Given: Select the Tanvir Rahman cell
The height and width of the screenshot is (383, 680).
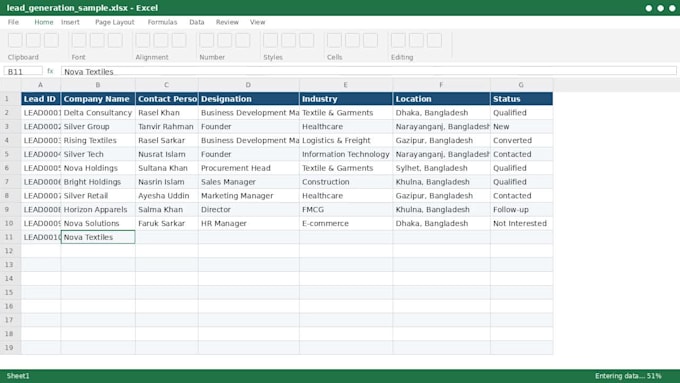Looking at the screenshot, I should tap(167, 127).
